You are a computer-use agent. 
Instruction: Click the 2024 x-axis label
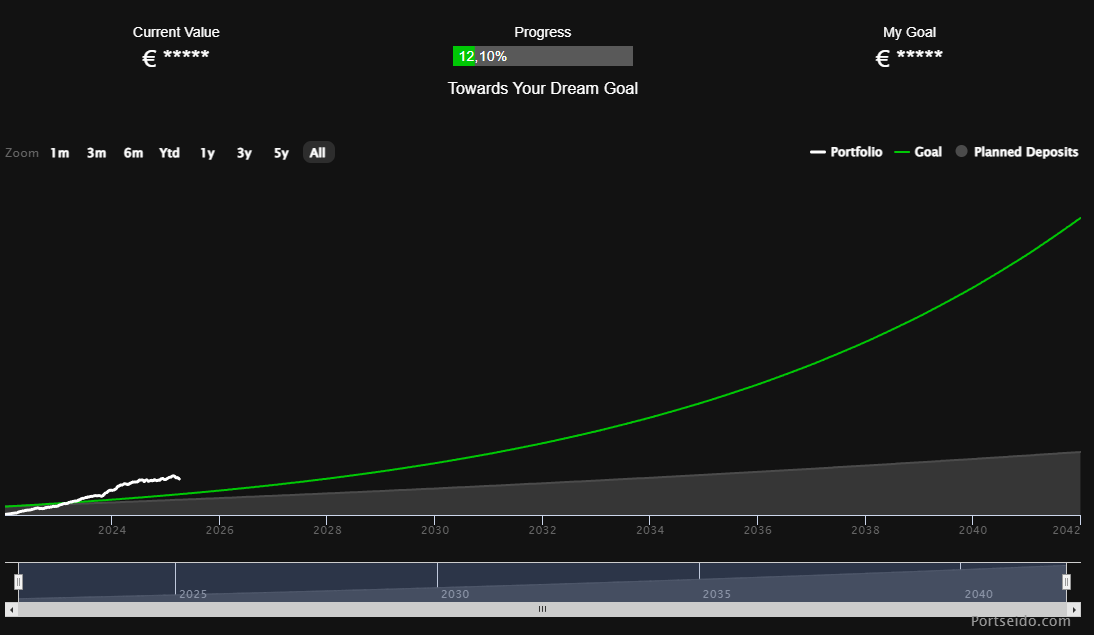pos(112,530)
